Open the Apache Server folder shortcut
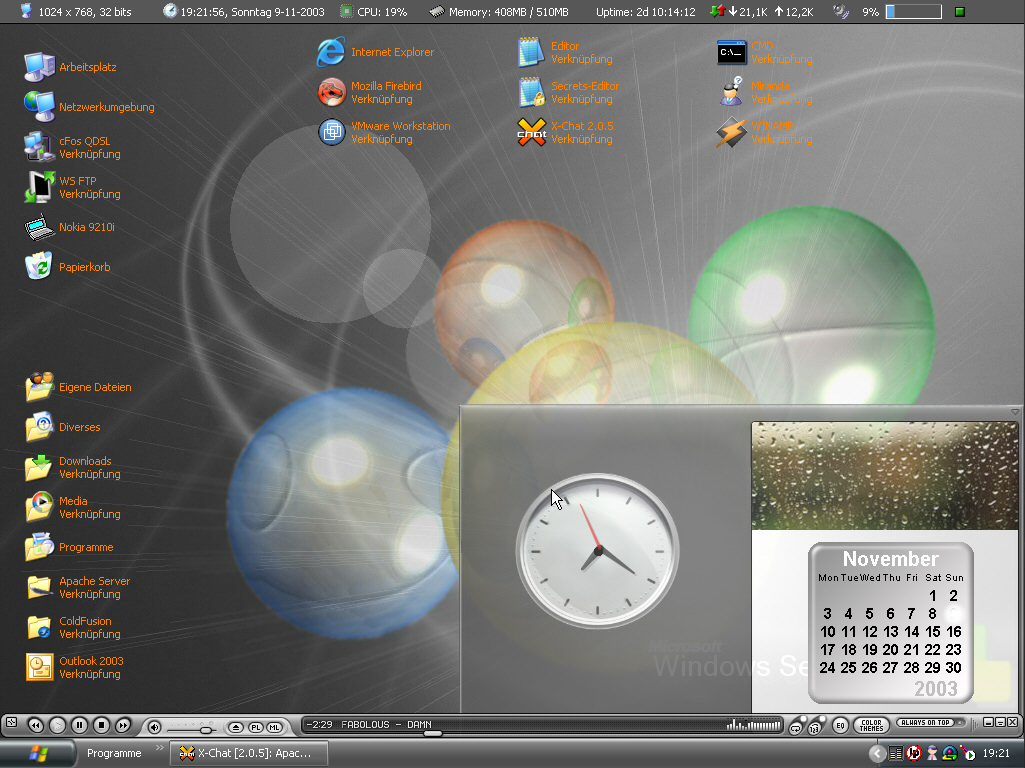Viewport: 1025px width, 768px height. [x=40, y=587]
